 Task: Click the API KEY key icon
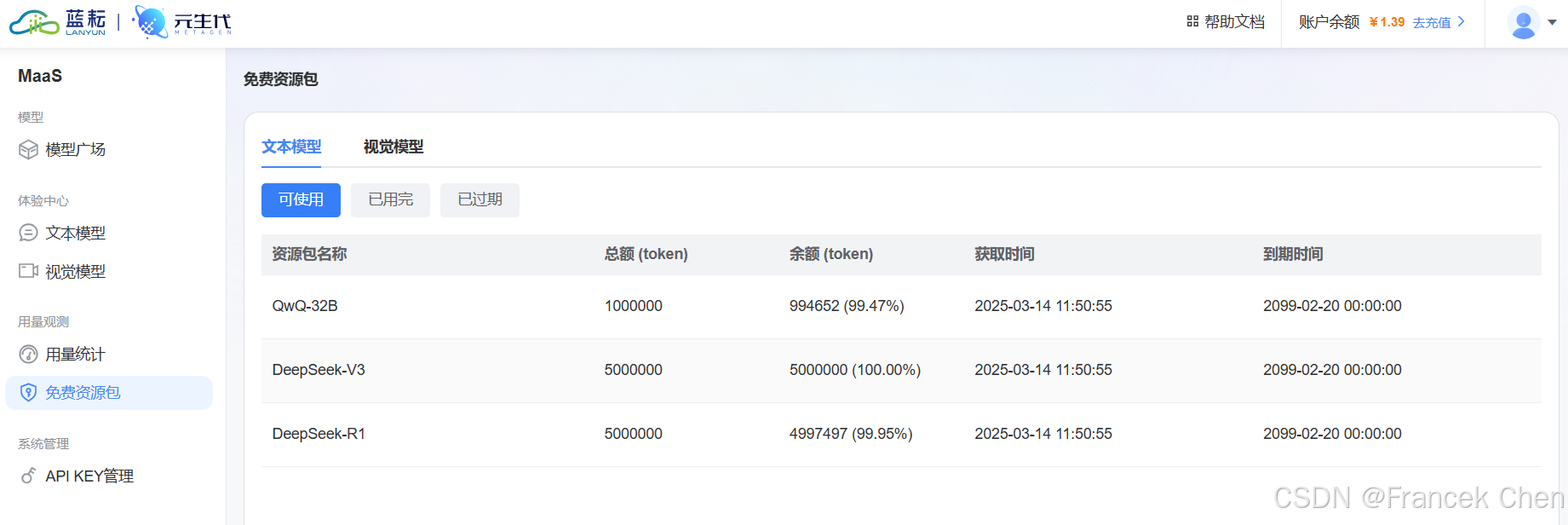pyautogui.click(x=28, y=476)
